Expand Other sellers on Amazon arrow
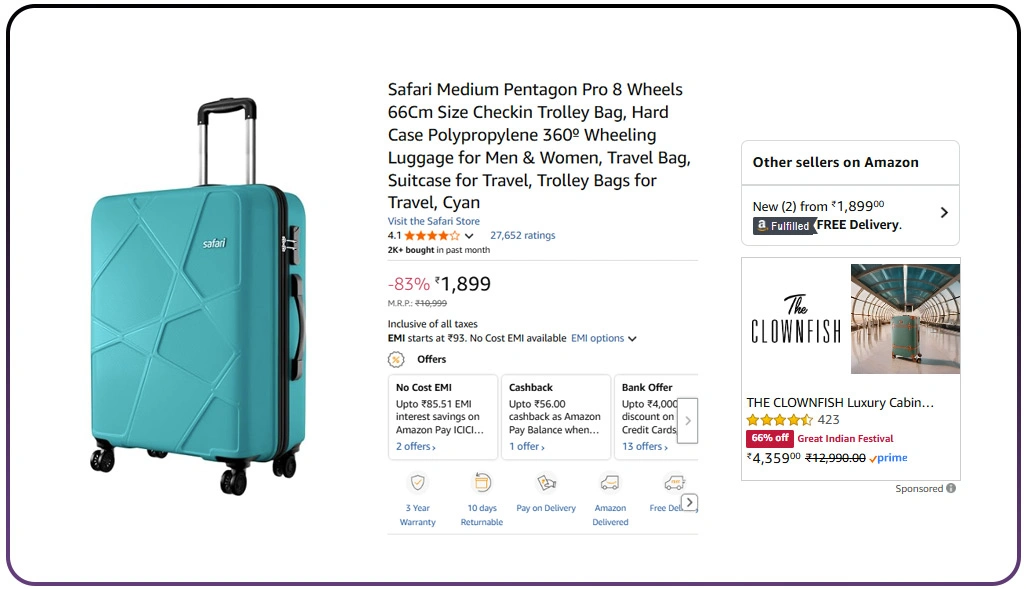This screenshot has width=1026, height=589. coord(944,212)
